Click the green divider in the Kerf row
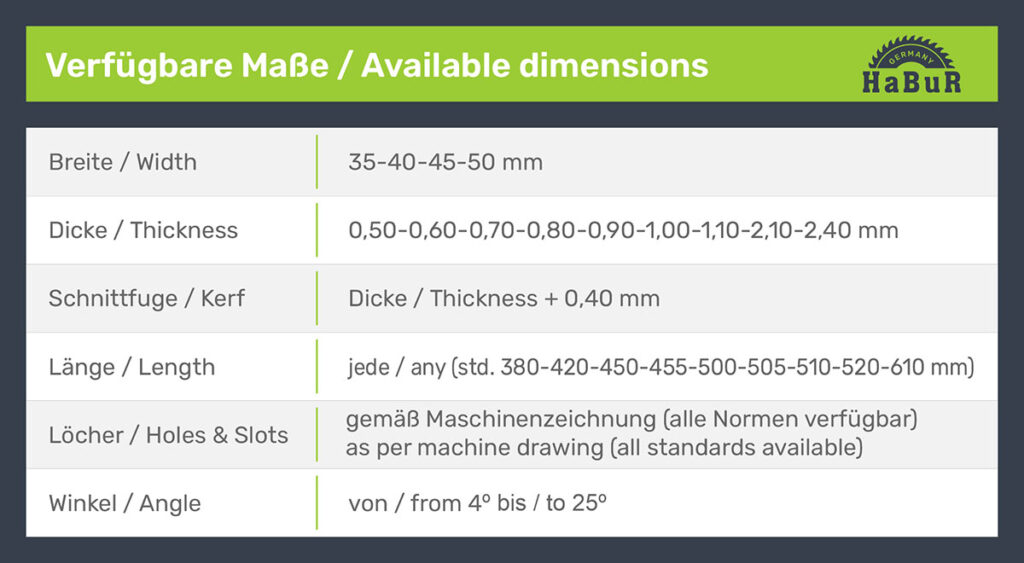This screenshot has width=1024, height=563. coord(317,298)
